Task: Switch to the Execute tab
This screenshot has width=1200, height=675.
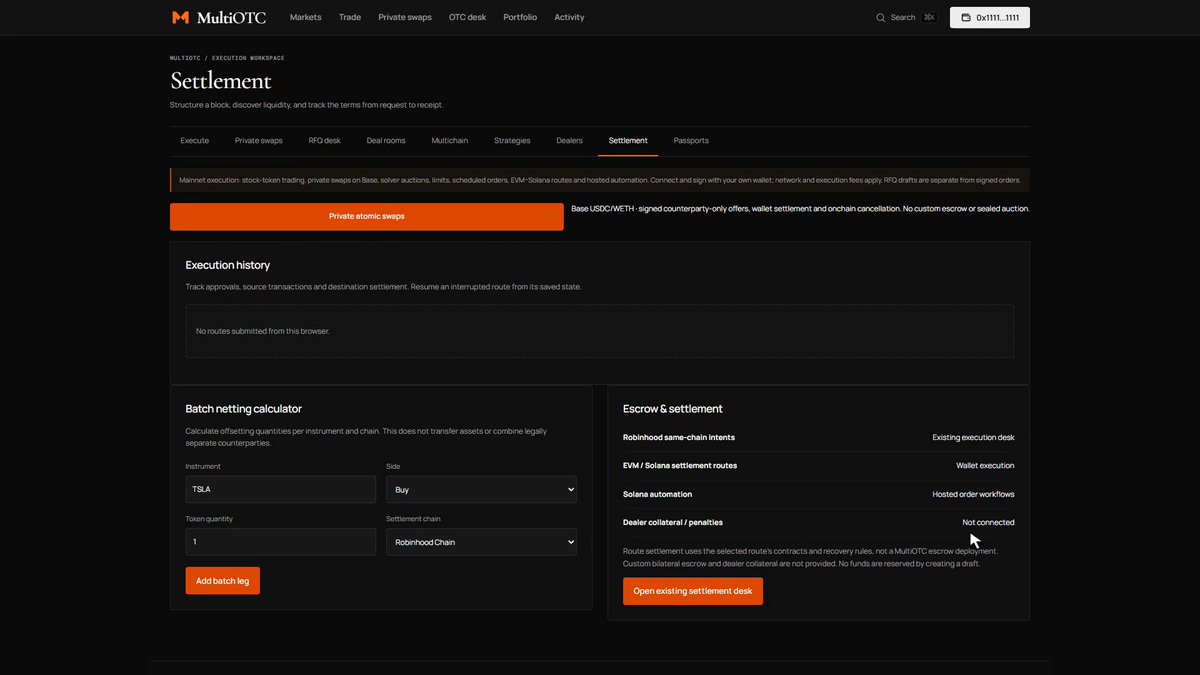Action: pyautogui.click(x=195, y=141)
